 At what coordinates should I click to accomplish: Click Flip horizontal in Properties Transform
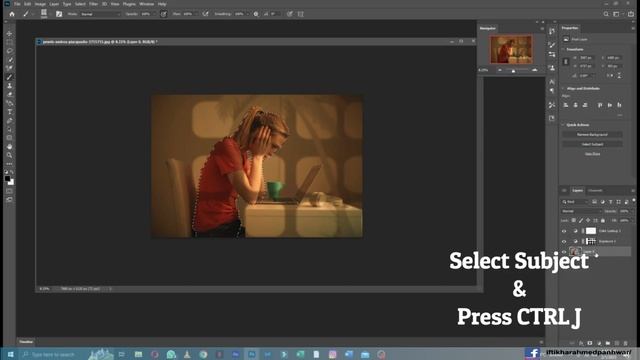click(x=610, y=76)
